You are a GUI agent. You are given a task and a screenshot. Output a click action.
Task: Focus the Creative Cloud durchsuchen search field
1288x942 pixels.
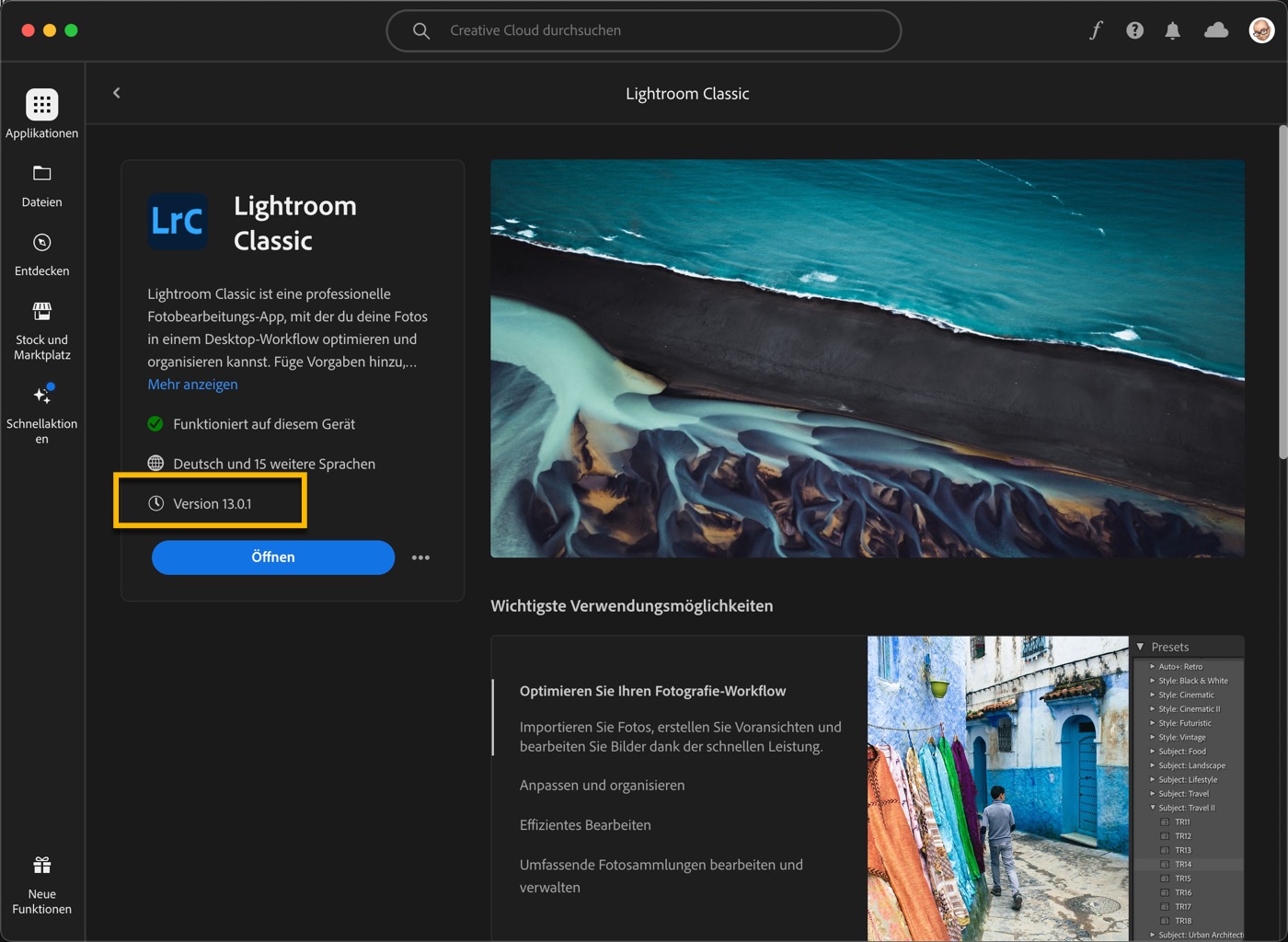(644, 30)
